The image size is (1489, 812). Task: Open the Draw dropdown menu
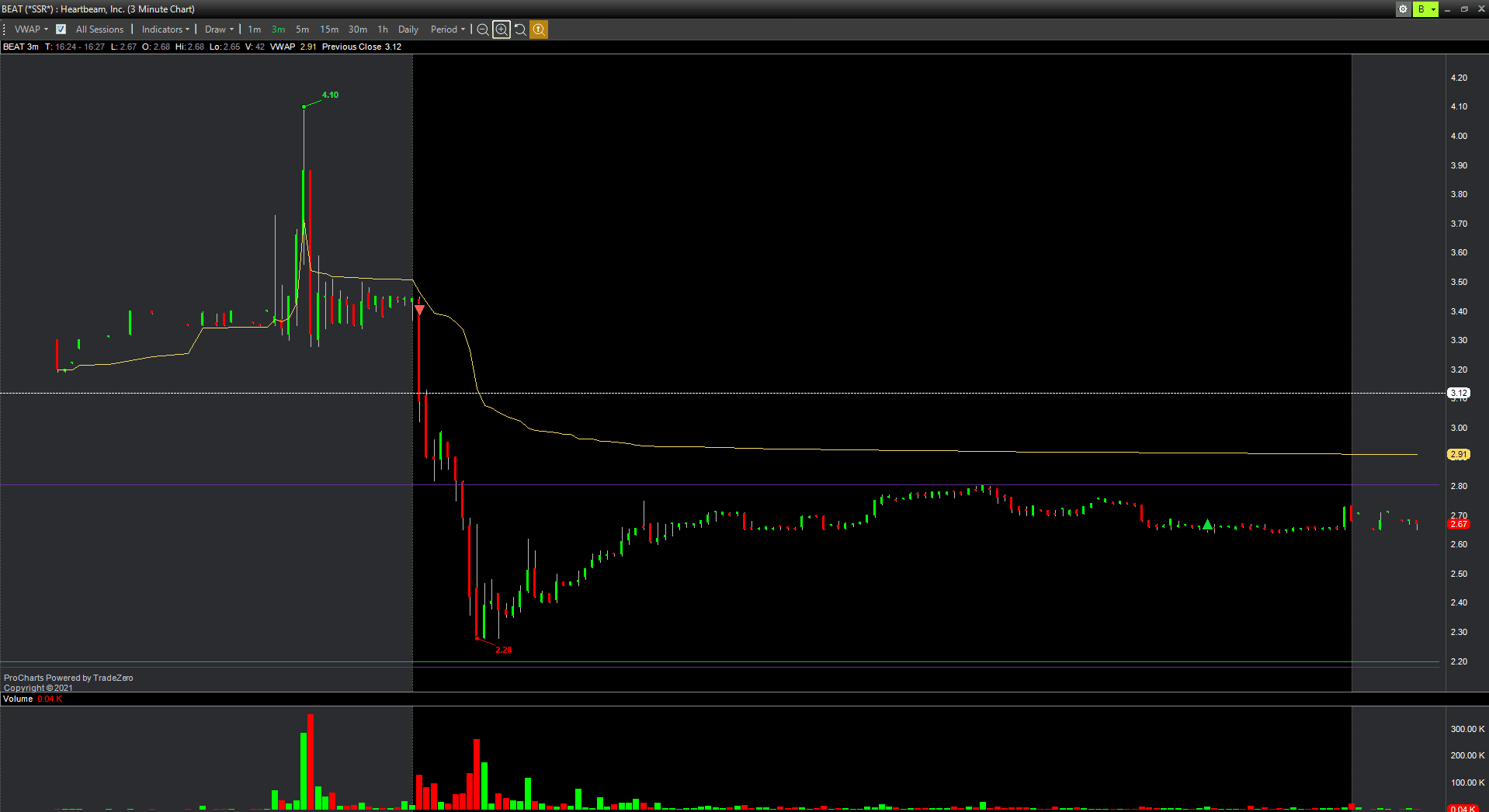(219, 29)
